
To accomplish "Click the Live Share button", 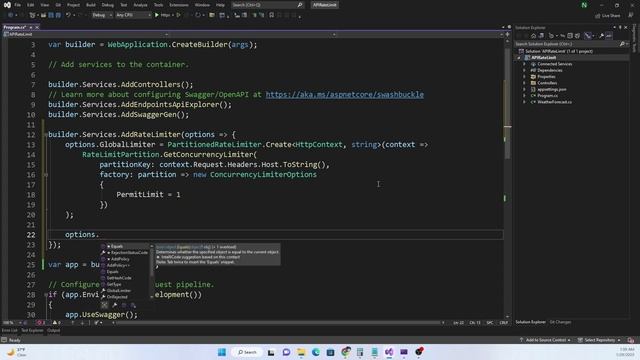I will pyautogui.click(x=607, y=16).
